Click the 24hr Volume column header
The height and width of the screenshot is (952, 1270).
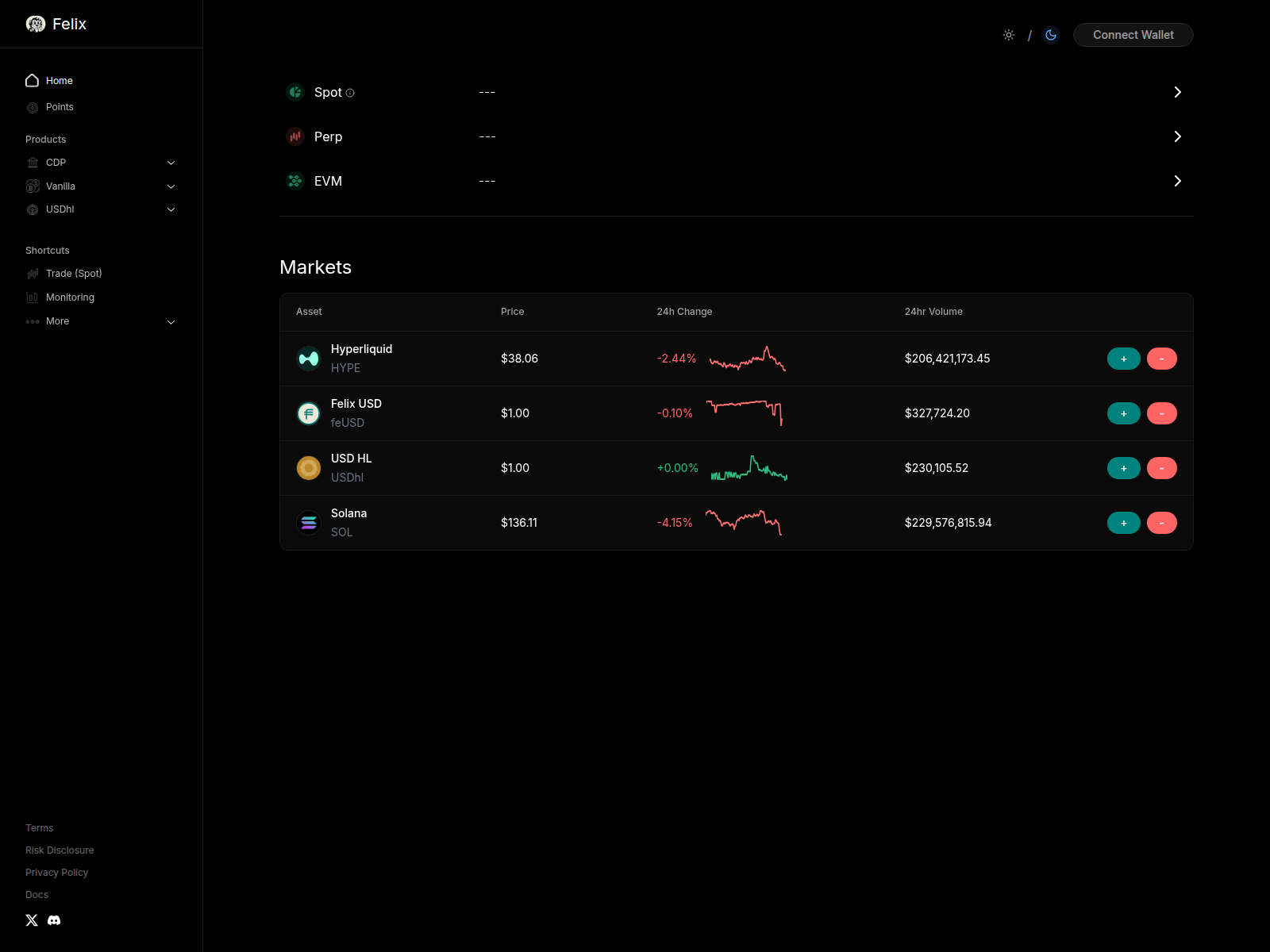[933, 312]
